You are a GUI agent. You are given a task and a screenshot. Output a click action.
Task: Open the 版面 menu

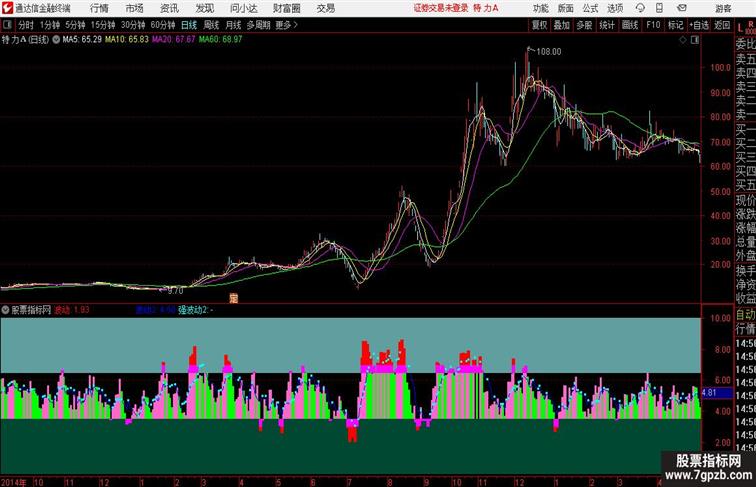[566, 8]
